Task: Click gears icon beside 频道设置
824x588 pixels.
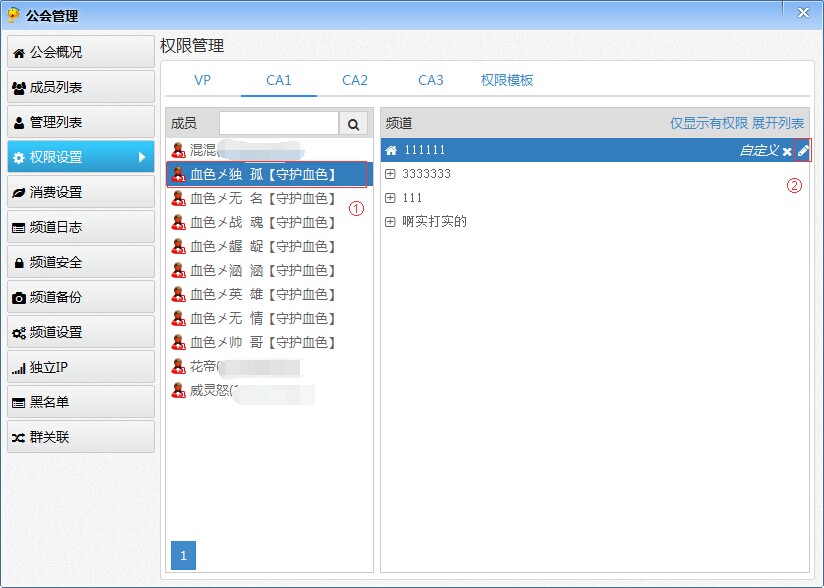Action: [x=19, y=333]
